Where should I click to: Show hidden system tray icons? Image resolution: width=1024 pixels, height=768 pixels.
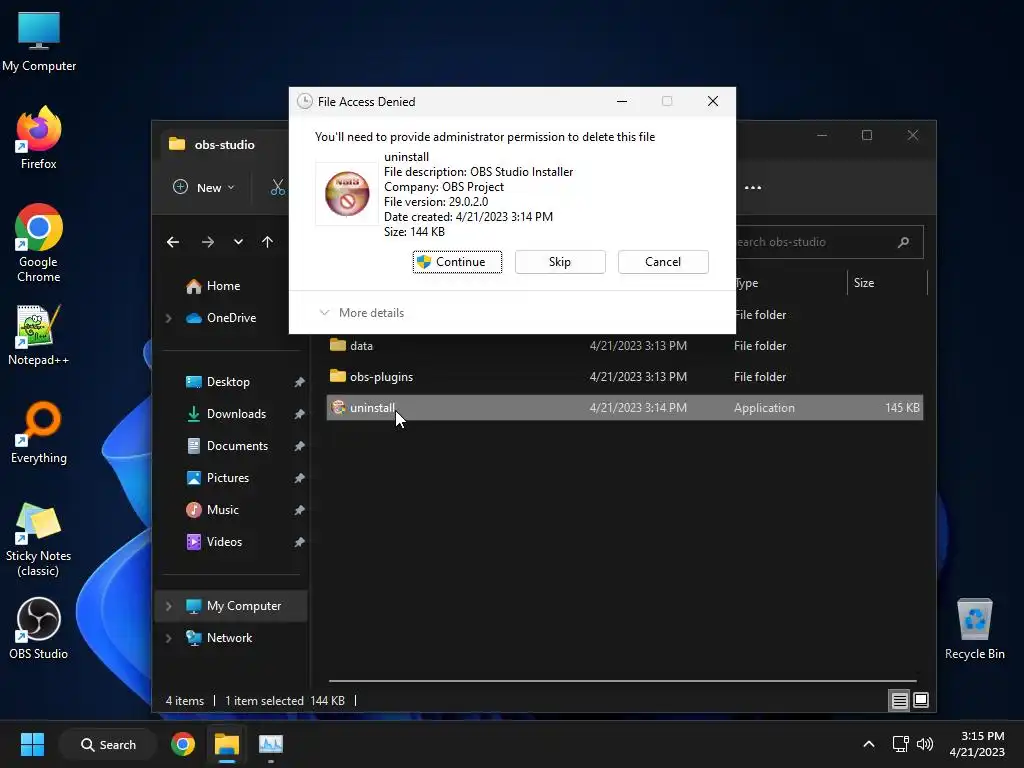tap(869, 744)
